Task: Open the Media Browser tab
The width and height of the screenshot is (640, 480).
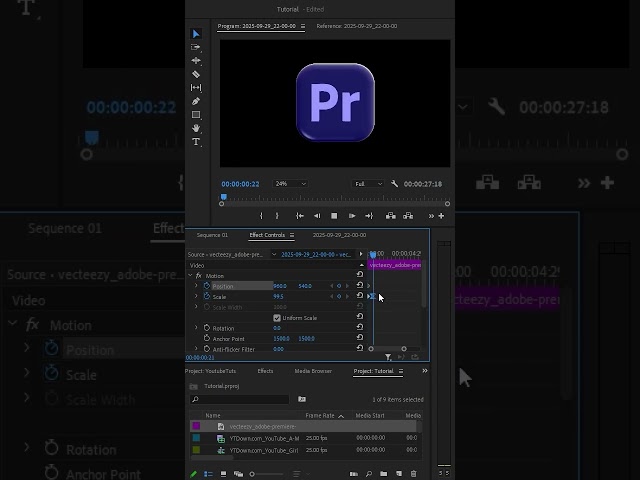Action: pos(313,371)
